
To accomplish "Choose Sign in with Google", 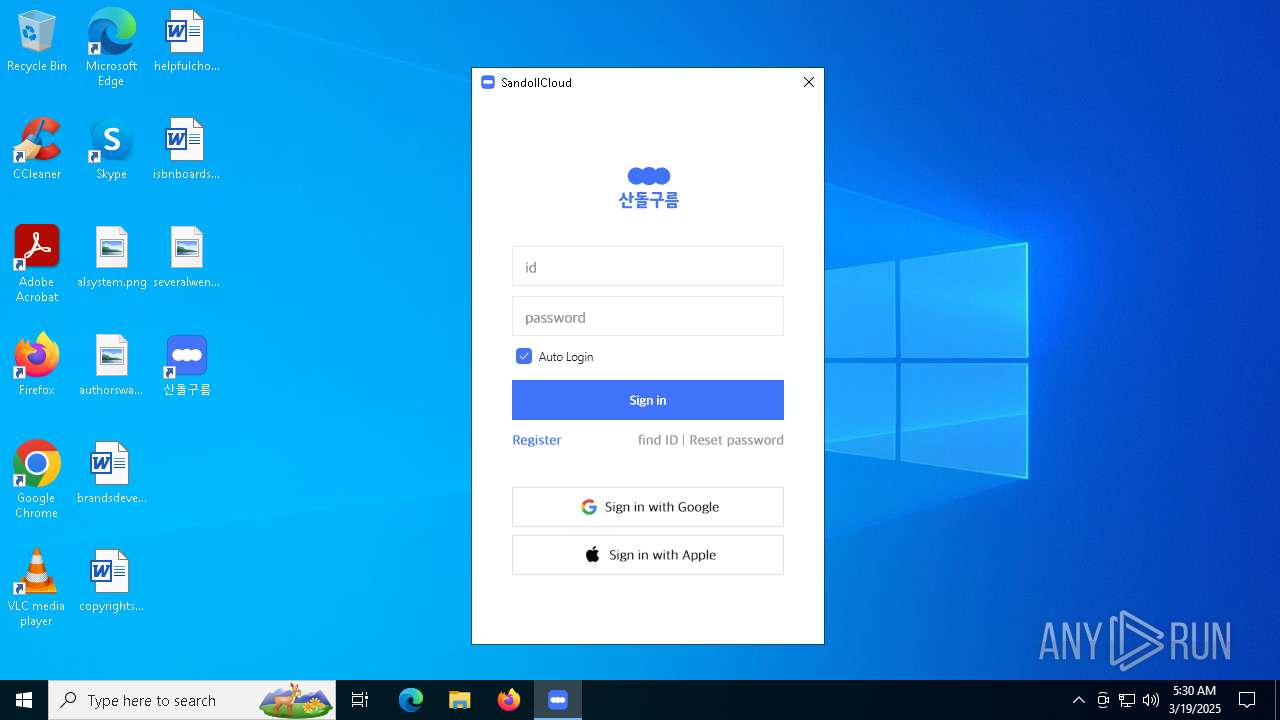I will coord(648,507).
